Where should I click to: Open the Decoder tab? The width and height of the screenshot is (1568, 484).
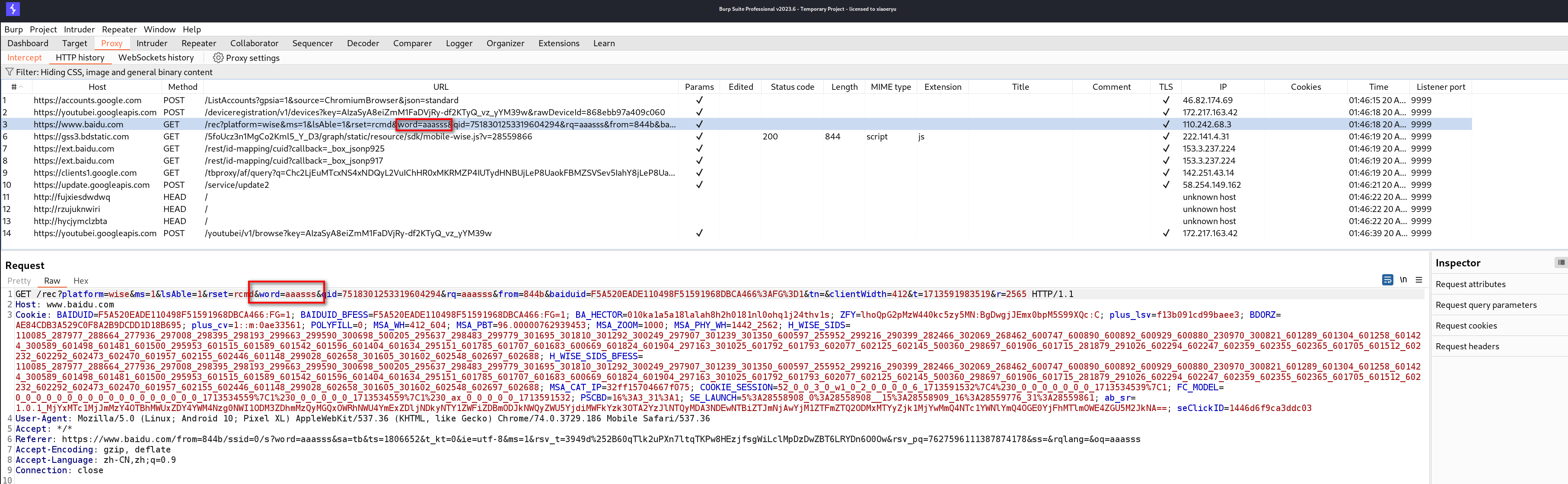coord(363,43)
